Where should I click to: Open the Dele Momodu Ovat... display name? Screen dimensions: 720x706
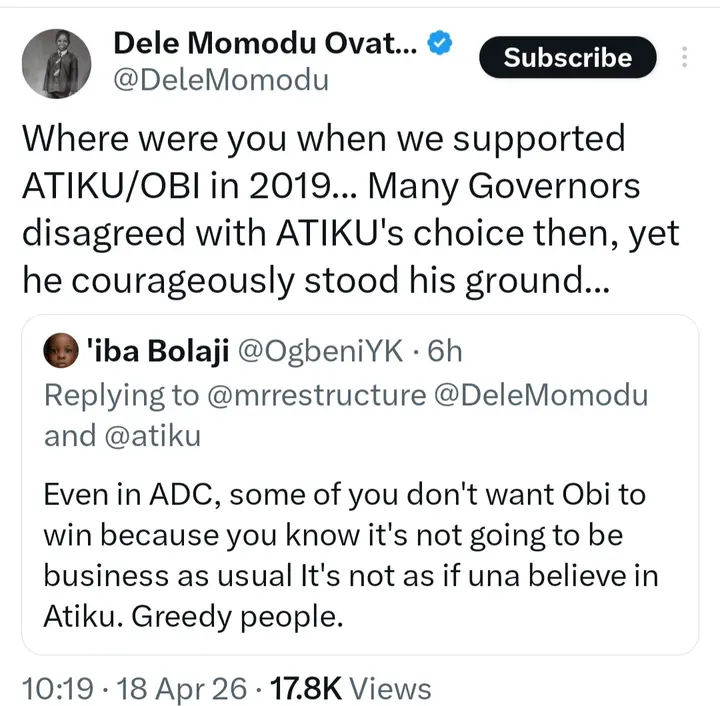pos(264,43)
